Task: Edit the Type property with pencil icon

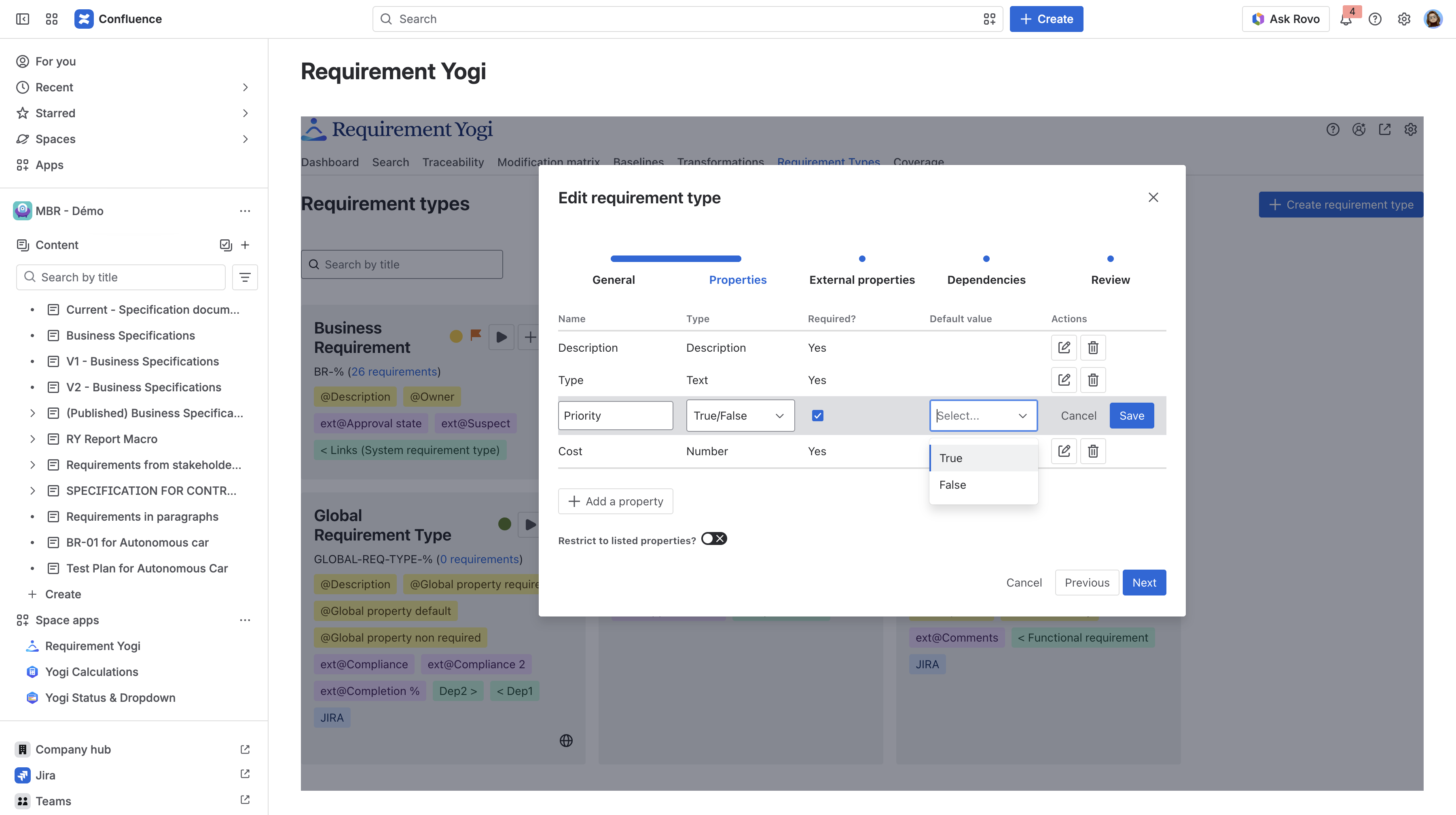Action: [1064, 380]
